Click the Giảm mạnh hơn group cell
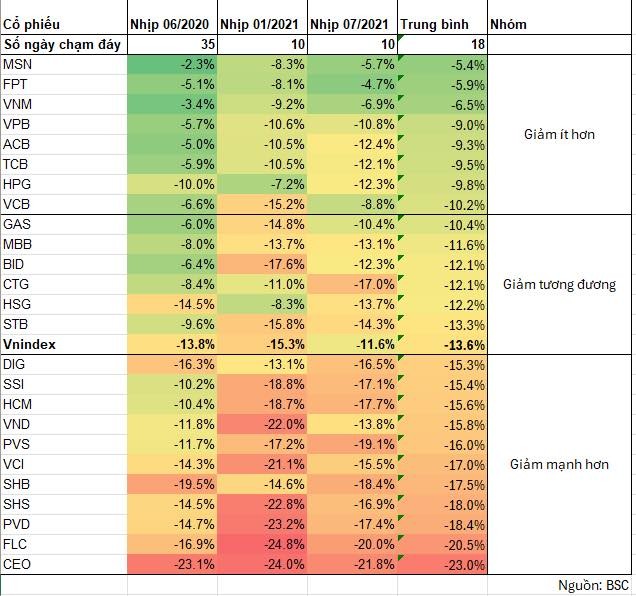This screenshot has height=596, width=636. 560,464
